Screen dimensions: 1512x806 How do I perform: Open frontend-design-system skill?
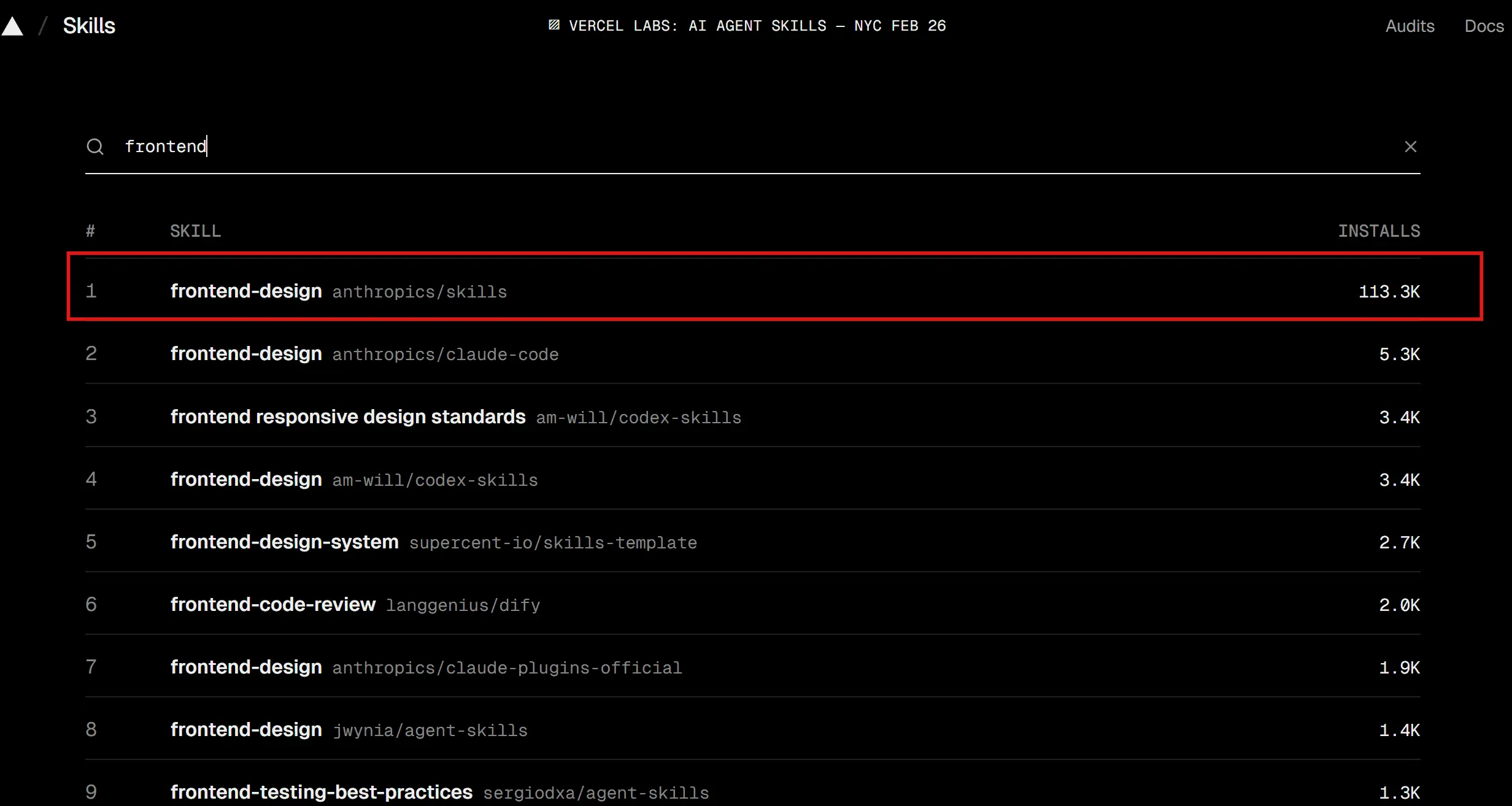coord(284,542)
